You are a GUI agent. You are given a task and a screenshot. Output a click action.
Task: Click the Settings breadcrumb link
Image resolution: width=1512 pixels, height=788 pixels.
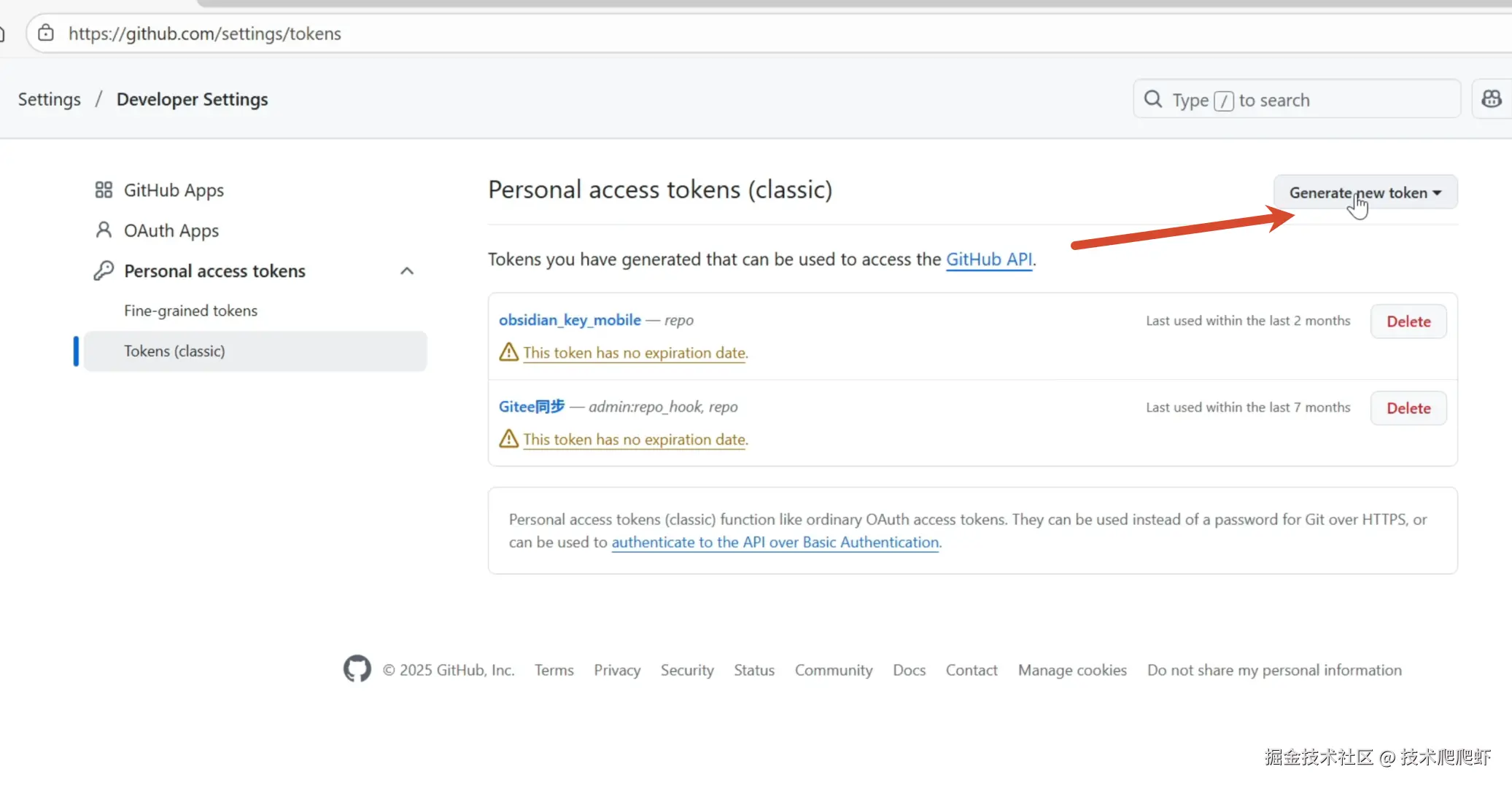49,99
